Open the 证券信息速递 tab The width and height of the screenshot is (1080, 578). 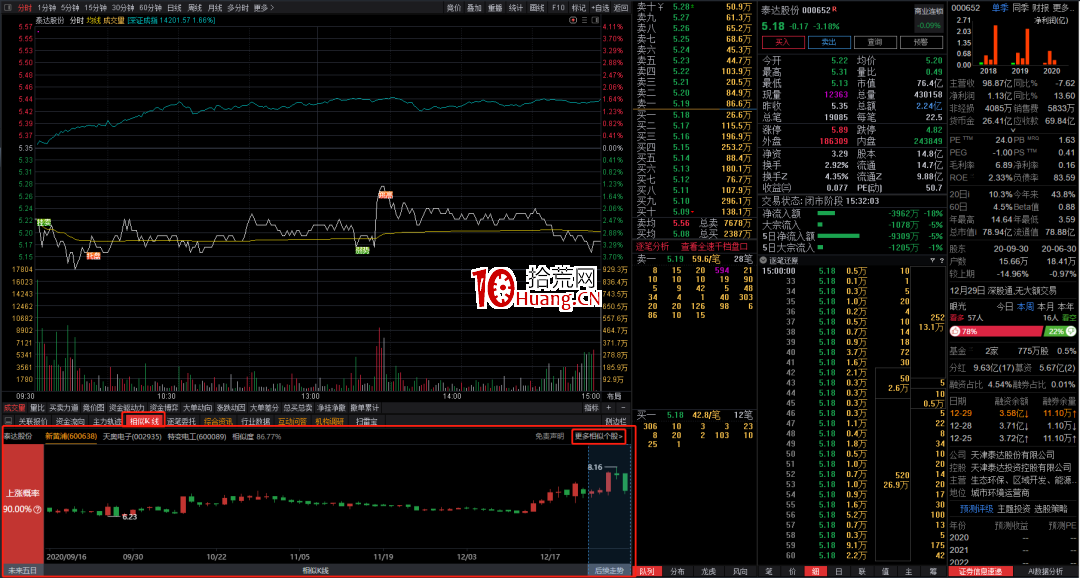[980, 571]
